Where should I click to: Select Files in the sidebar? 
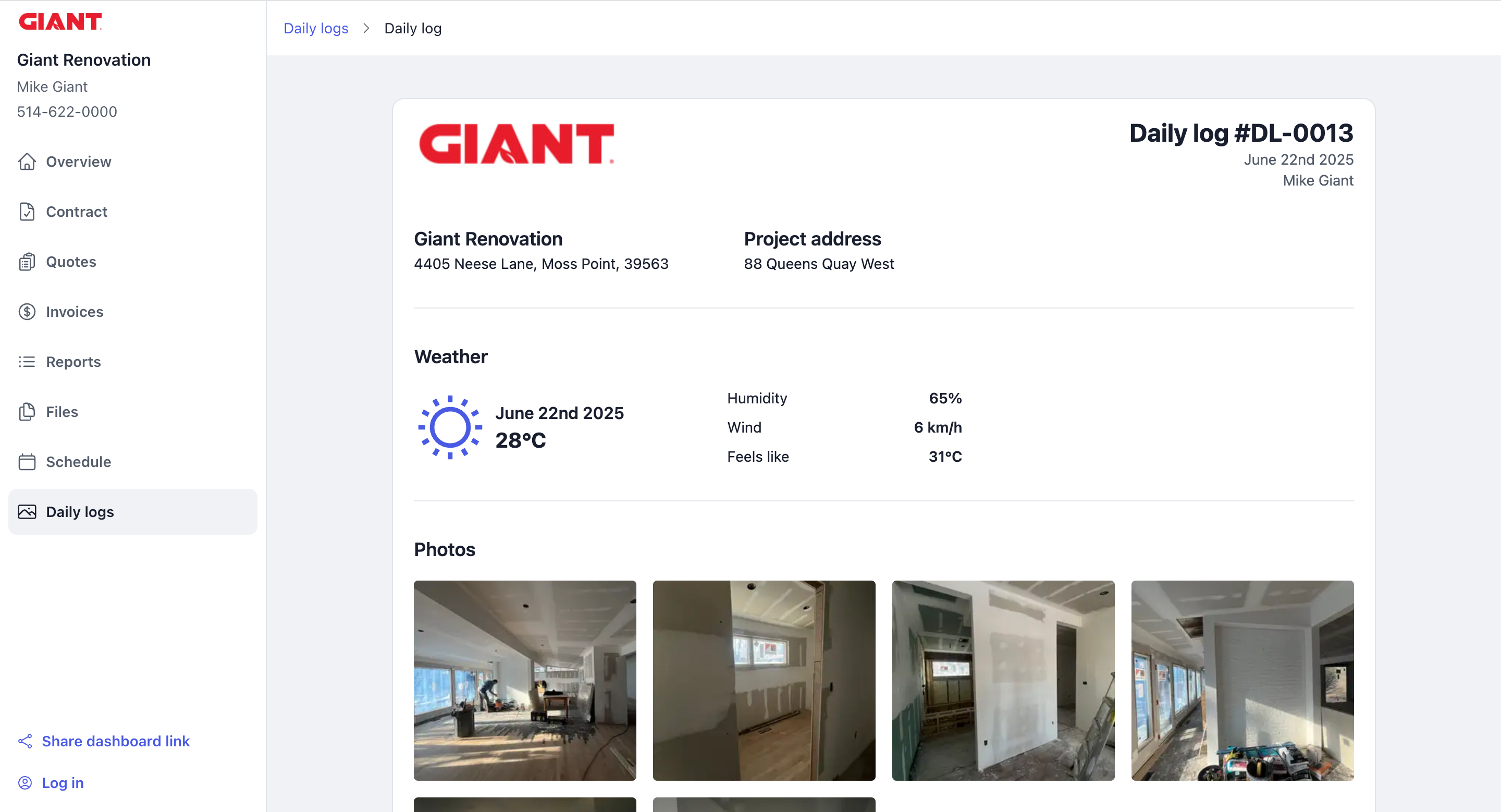click(x=133, y=412)
